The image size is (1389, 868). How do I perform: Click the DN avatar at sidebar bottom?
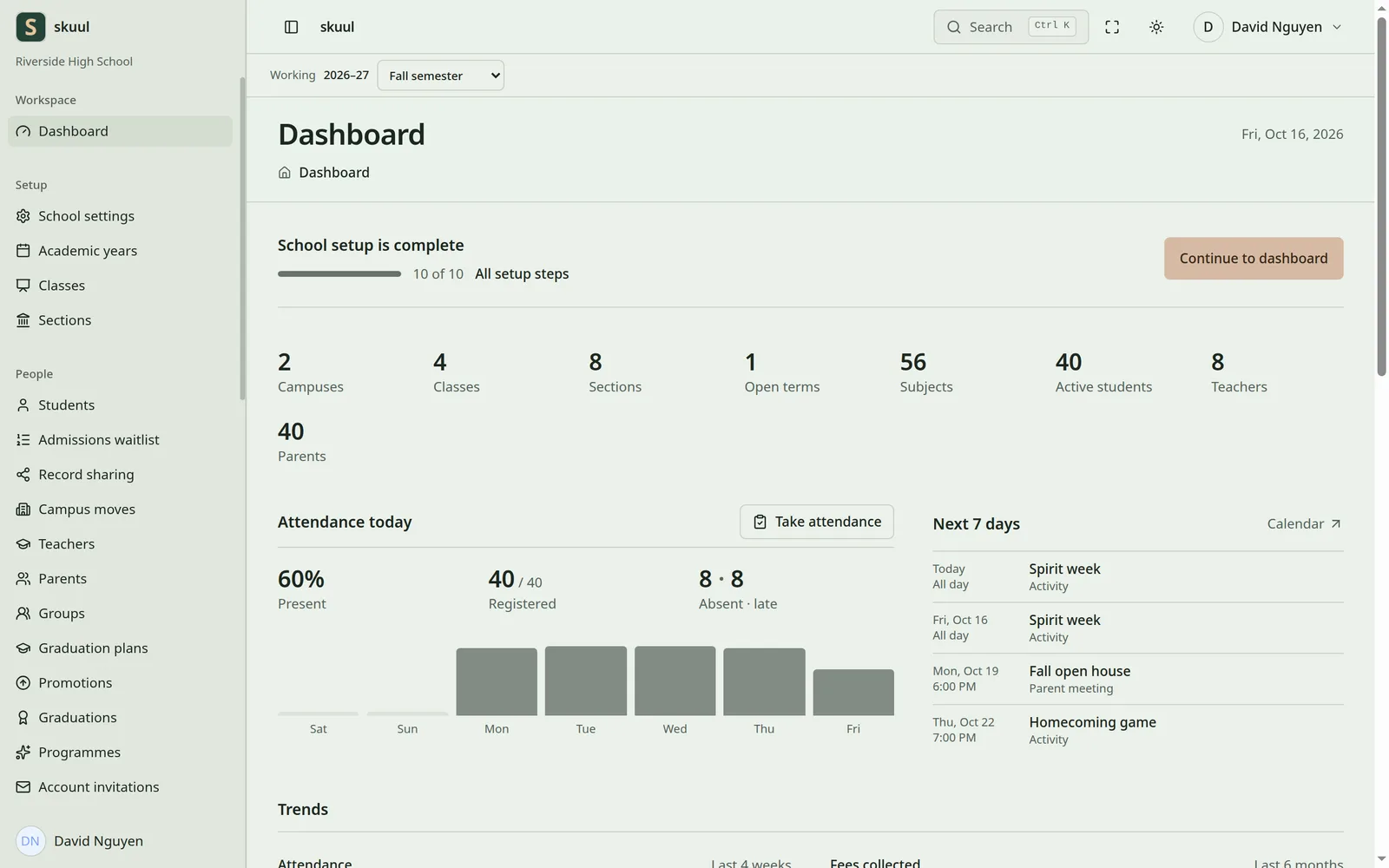tap(30, 841)
